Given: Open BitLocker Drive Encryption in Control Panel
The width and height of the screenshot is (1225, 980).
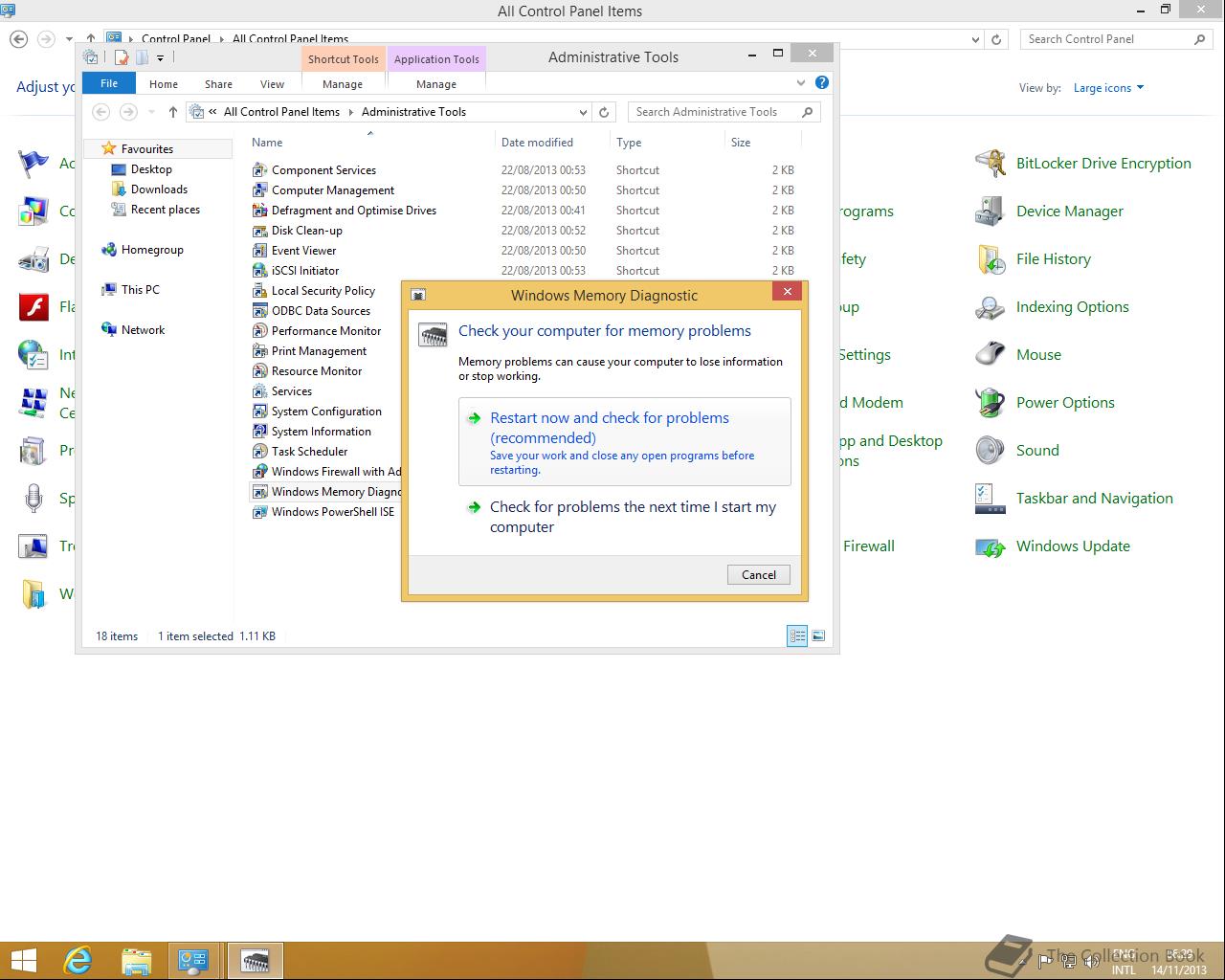Looking at the screenshot, I should tap(1083, 164).
